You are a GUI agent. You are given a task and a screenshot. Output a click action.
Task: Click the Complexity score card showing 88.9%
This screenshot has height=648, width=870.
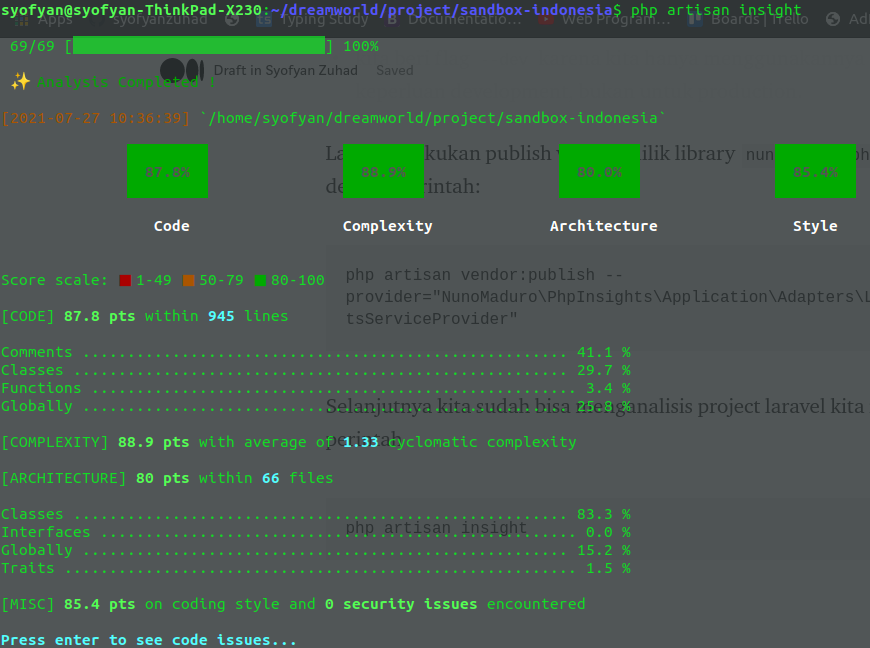(x=383, y=171)
